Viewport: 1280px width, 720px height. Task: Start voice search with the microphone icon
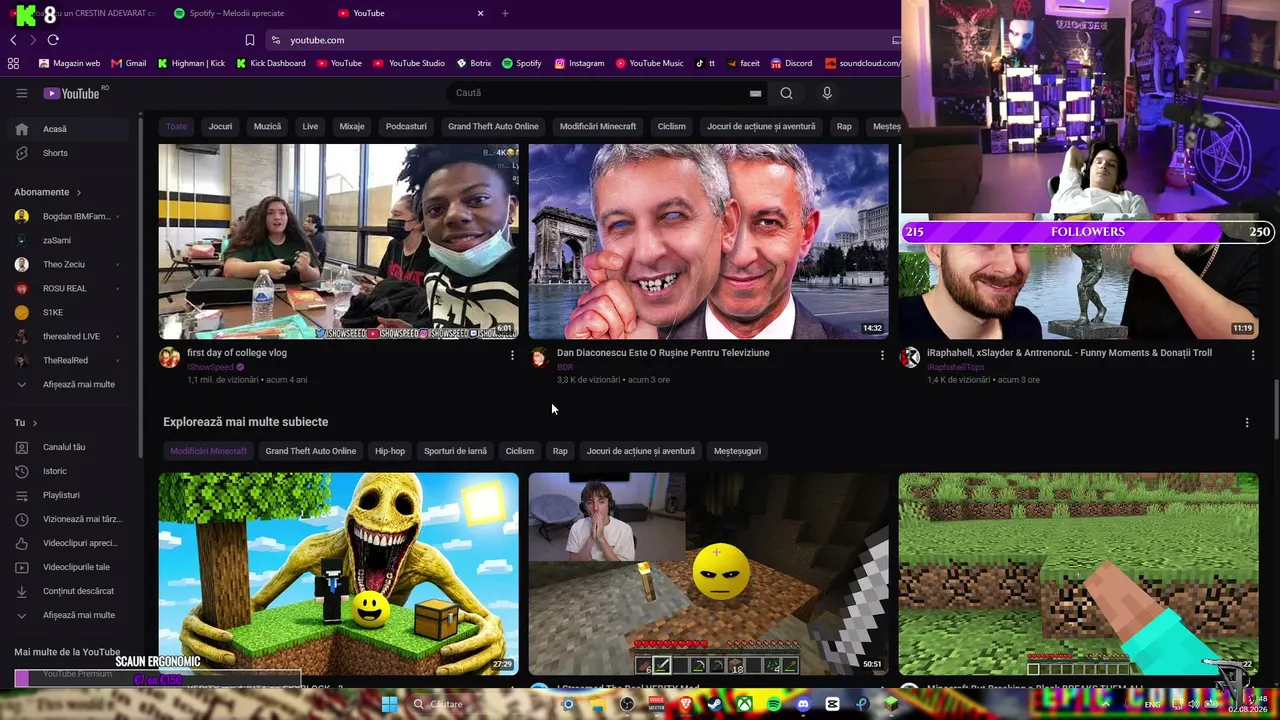click(x=826, y=93)
